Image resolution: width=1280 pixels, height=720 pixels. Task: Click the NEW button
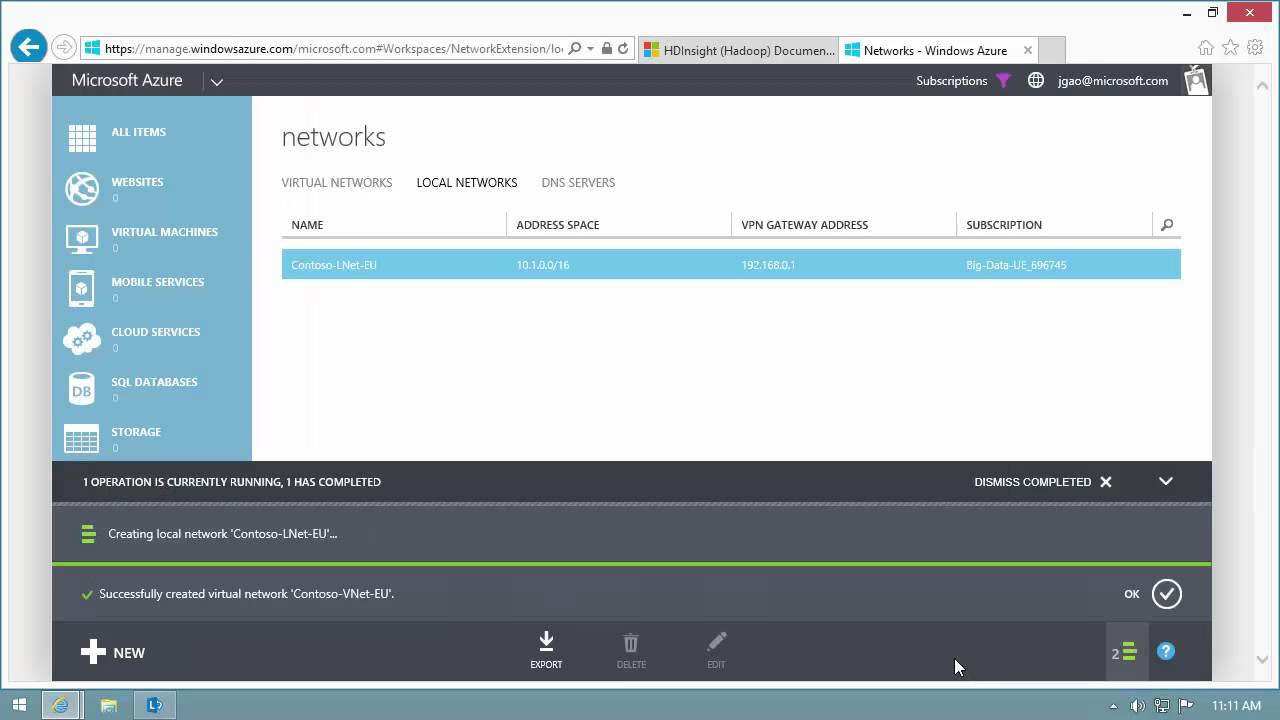point(113,652)
